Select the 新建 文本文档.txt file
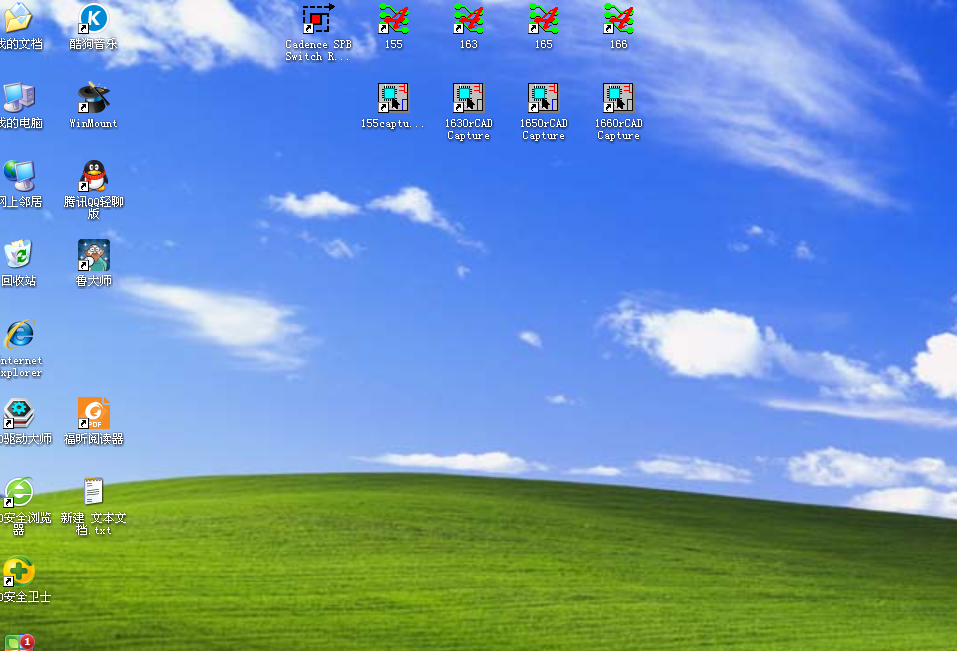Image resolution: width=957 pixels, height=651 pixels. click(x=93, y=492)
